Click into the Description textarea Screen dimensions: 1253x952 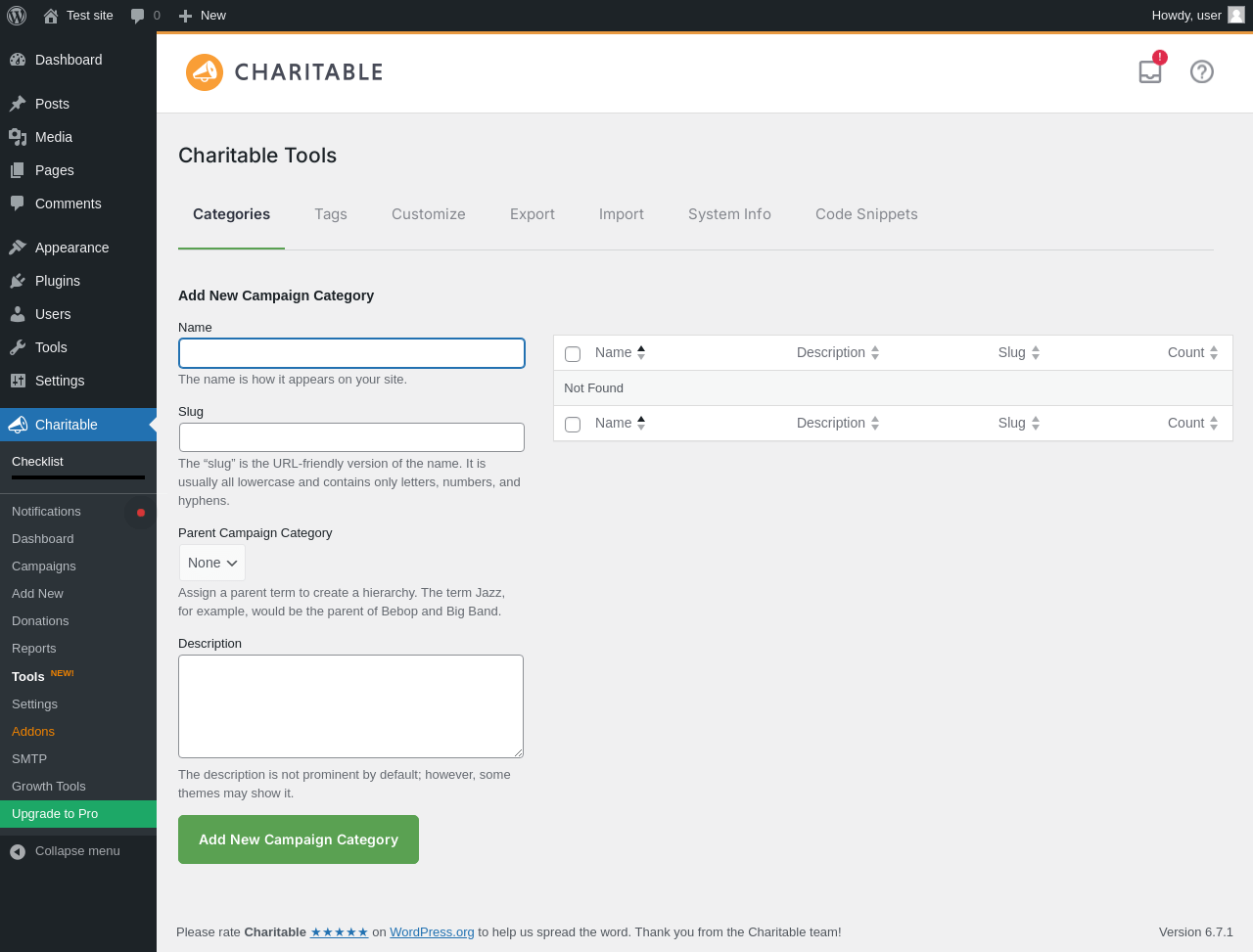point(350,706)
